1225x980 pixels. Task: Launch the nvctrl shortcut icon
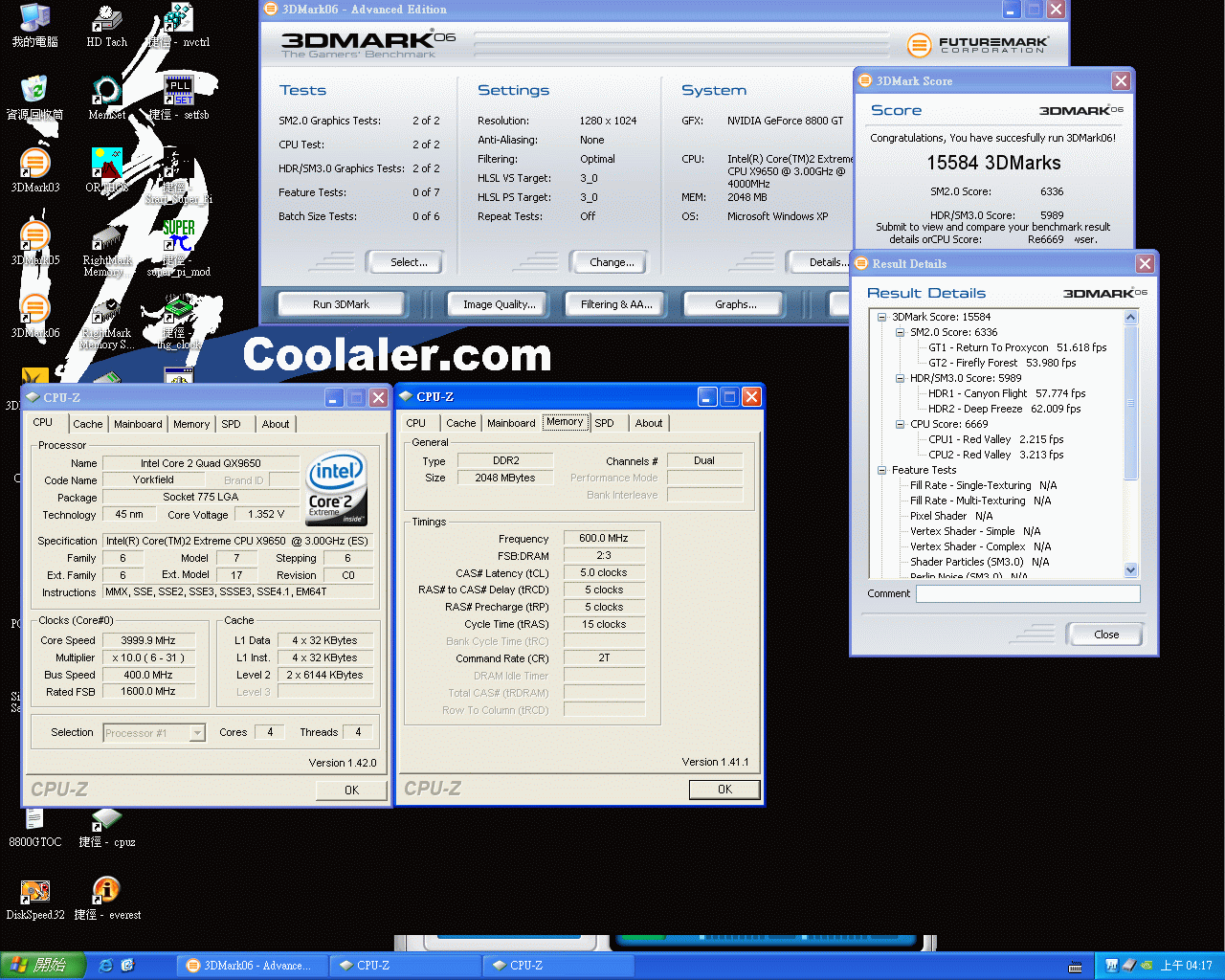click(179, 26)
